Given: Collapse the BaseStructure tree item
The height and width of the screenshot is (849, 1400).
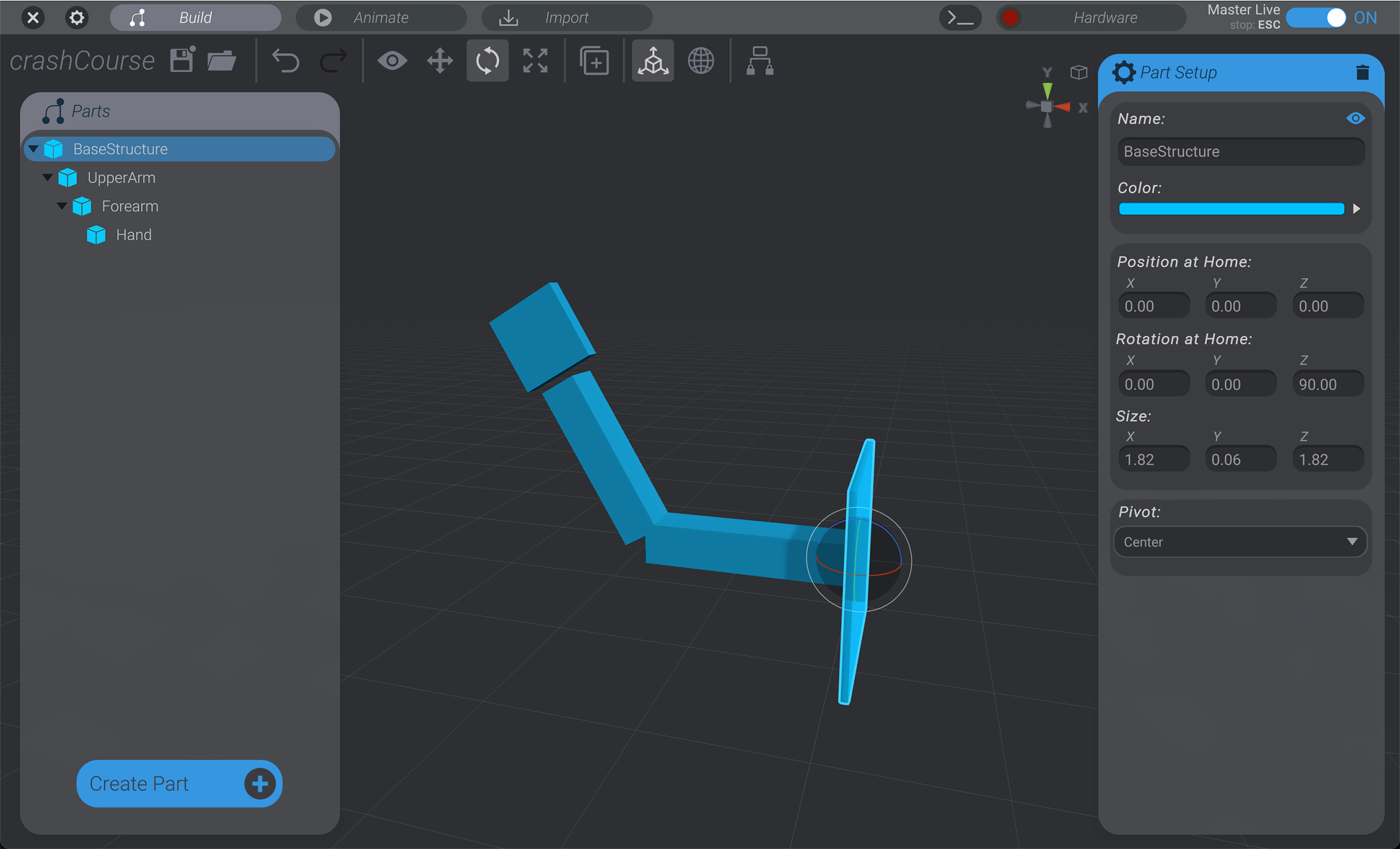Looking at the screenshot, I should [33, 148].
